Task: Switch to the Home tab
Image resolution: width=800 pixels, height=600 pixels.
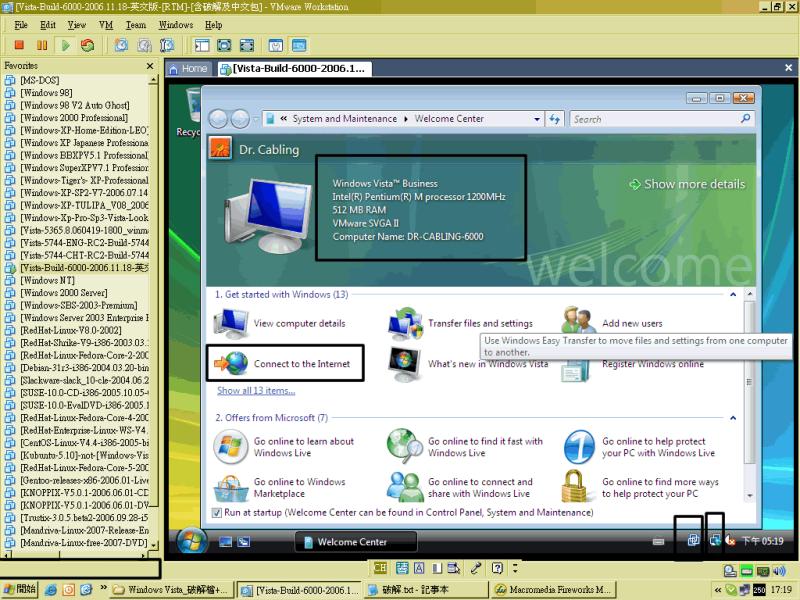Action: (189, 69)
